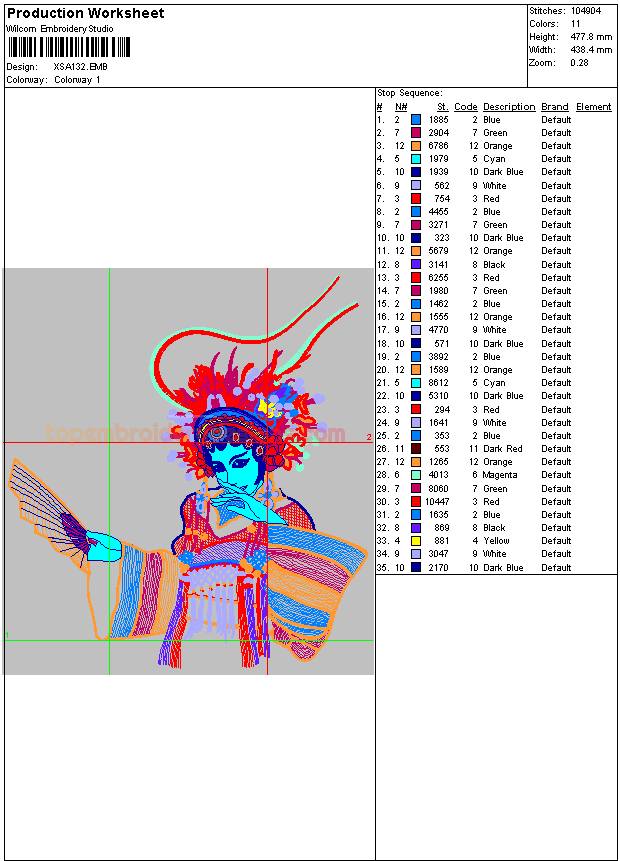Click the total stitches value '104904'

click(x=586, y=11)
